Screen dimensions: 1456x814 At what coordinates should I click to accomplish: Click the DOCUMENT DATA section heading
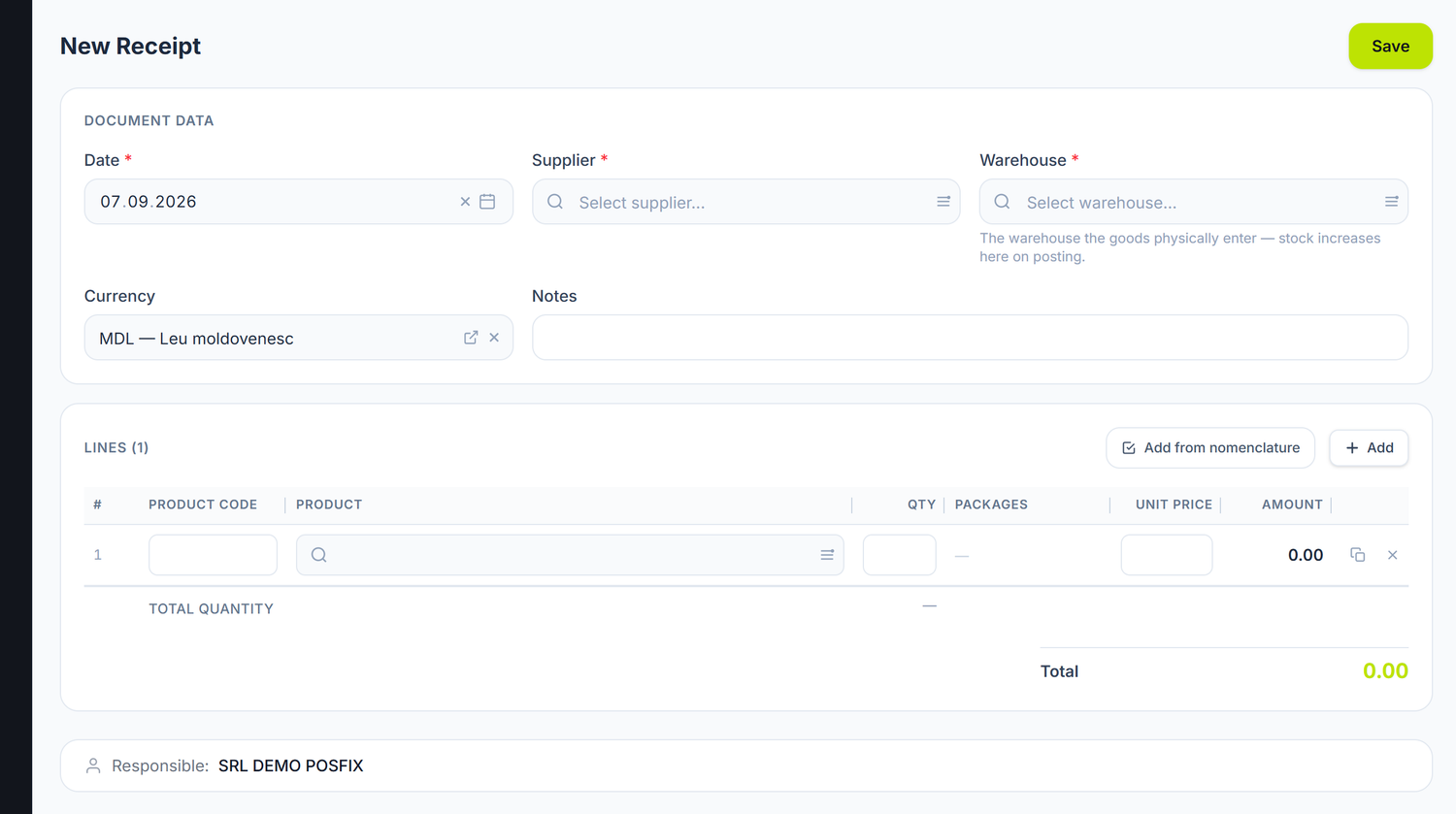(x=149, y=120)
